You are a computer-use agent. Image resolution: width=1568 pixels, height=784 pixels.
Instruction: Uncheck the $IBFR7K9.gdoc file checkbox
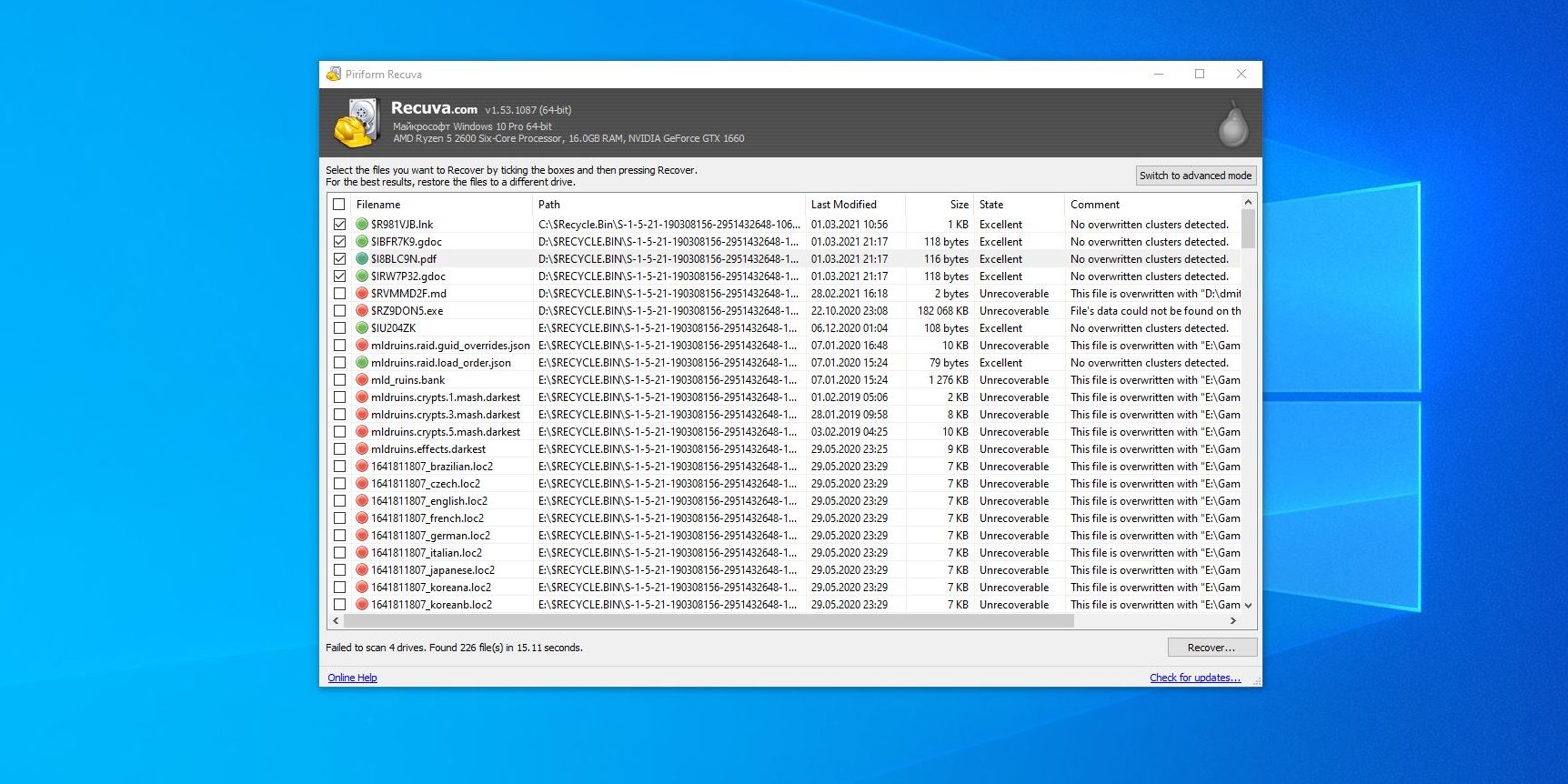[x=339, y=241]
